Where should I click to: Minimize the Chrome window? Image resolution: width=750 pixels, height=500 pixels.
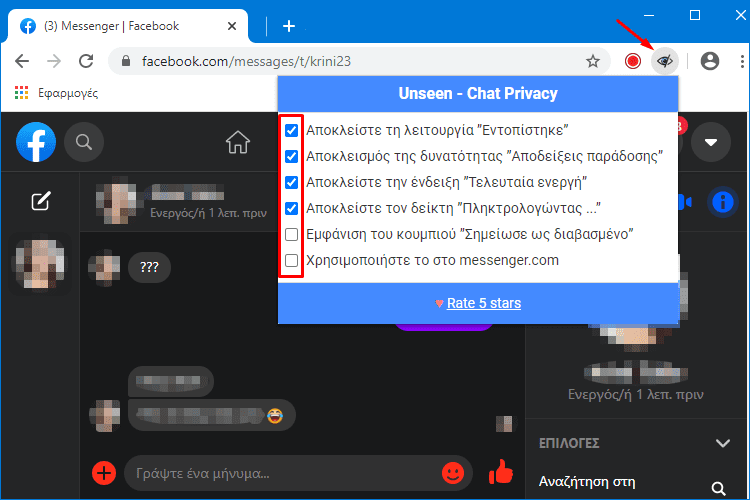649,15
